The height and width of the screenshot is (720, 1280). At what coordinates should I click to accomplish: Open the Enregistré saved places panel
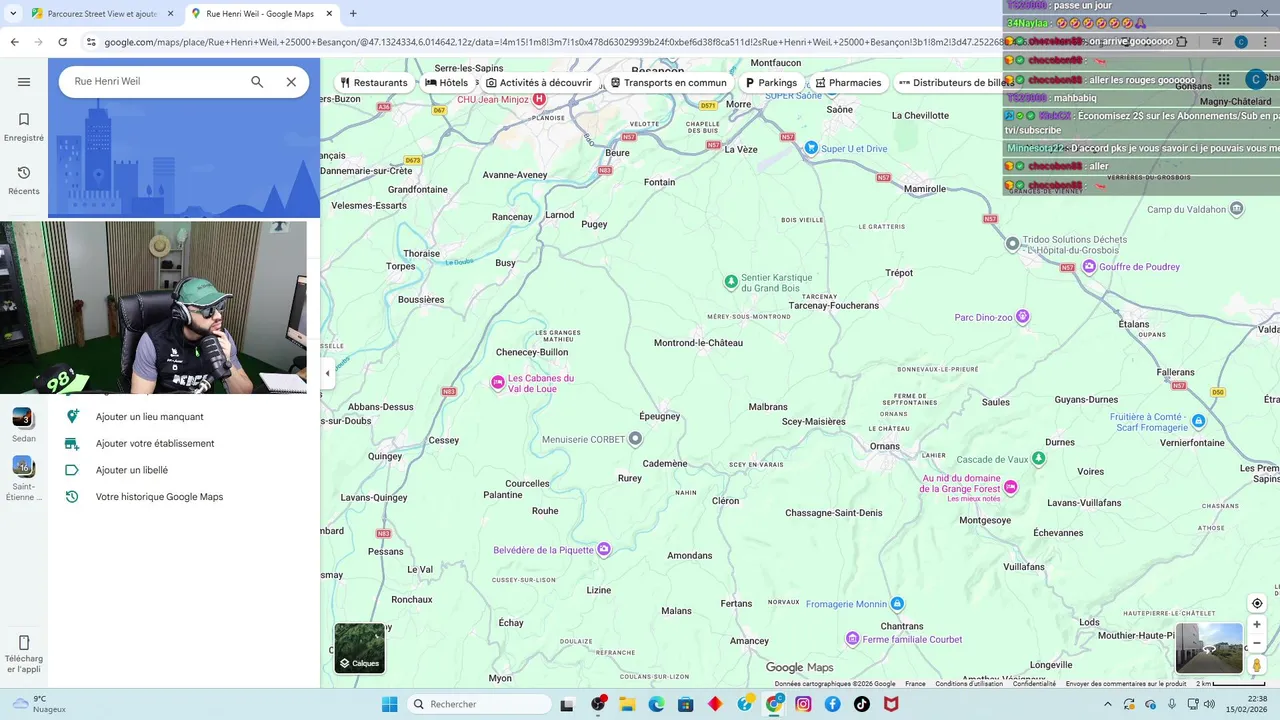click(24, 126)
